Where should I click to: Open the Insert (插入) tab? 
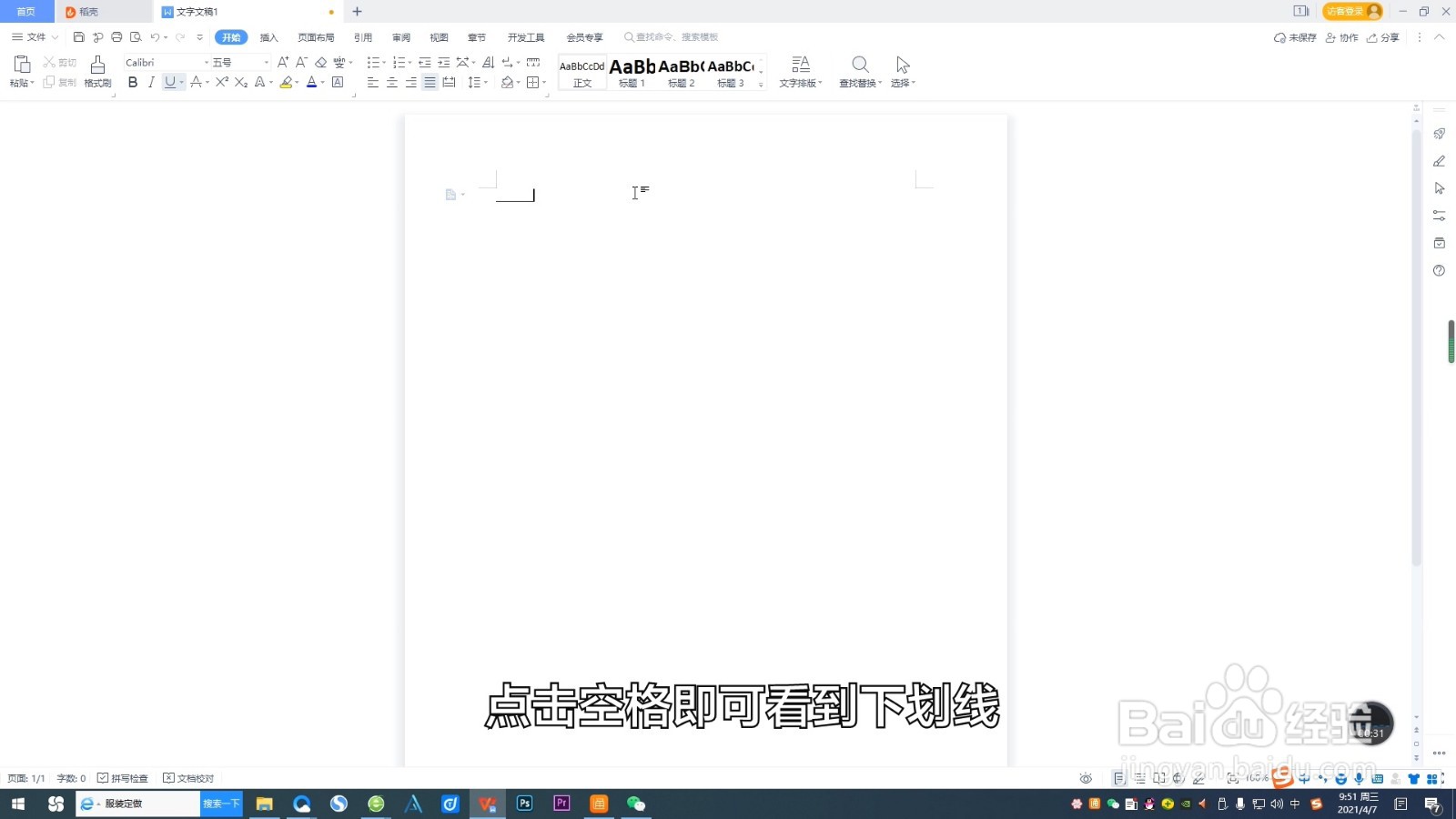[x=268, y=37]
